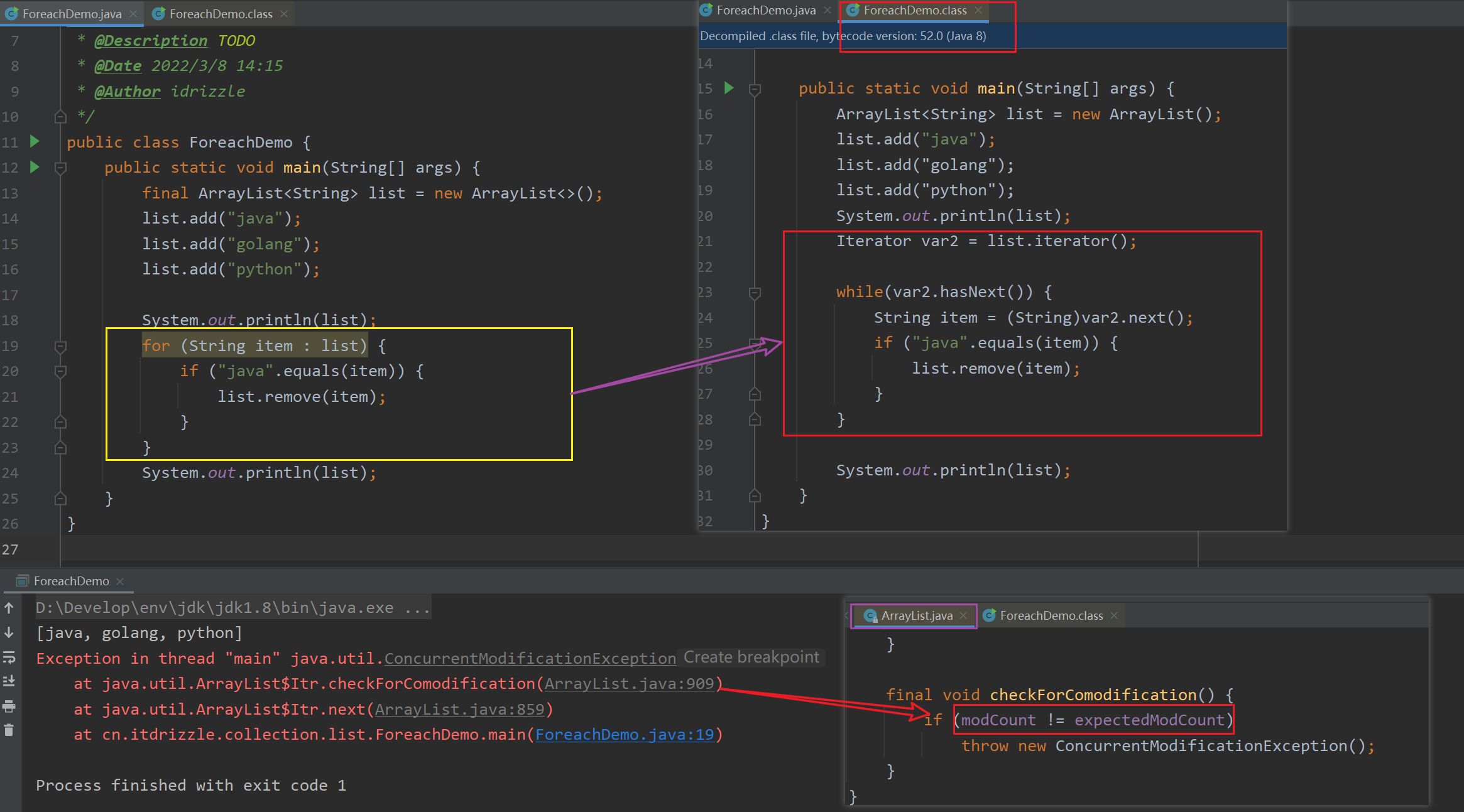This screenshot has height=812, width=1464.
Task: Close ForeachDemo.class tab beside ArrayList.java
Action: (1114, 615)
